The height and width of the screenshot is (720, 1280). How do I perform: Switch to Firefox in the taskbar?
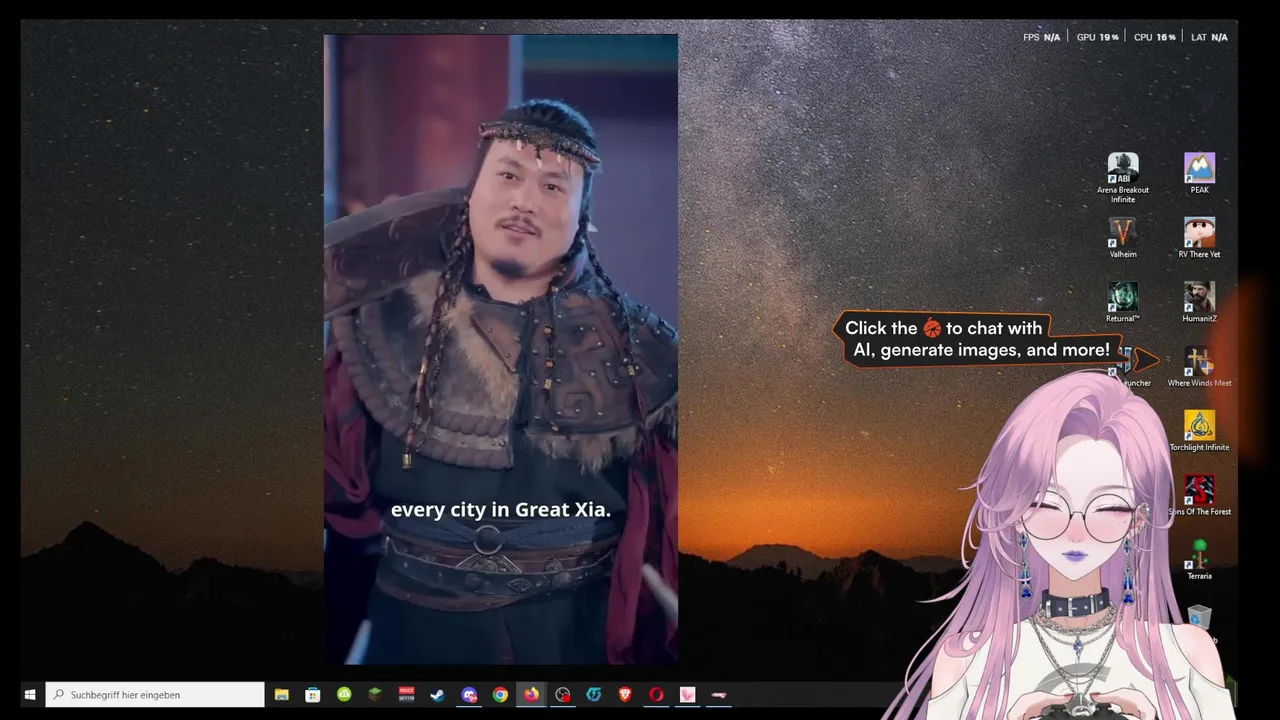pyautogui.click(x=531, y=694)
